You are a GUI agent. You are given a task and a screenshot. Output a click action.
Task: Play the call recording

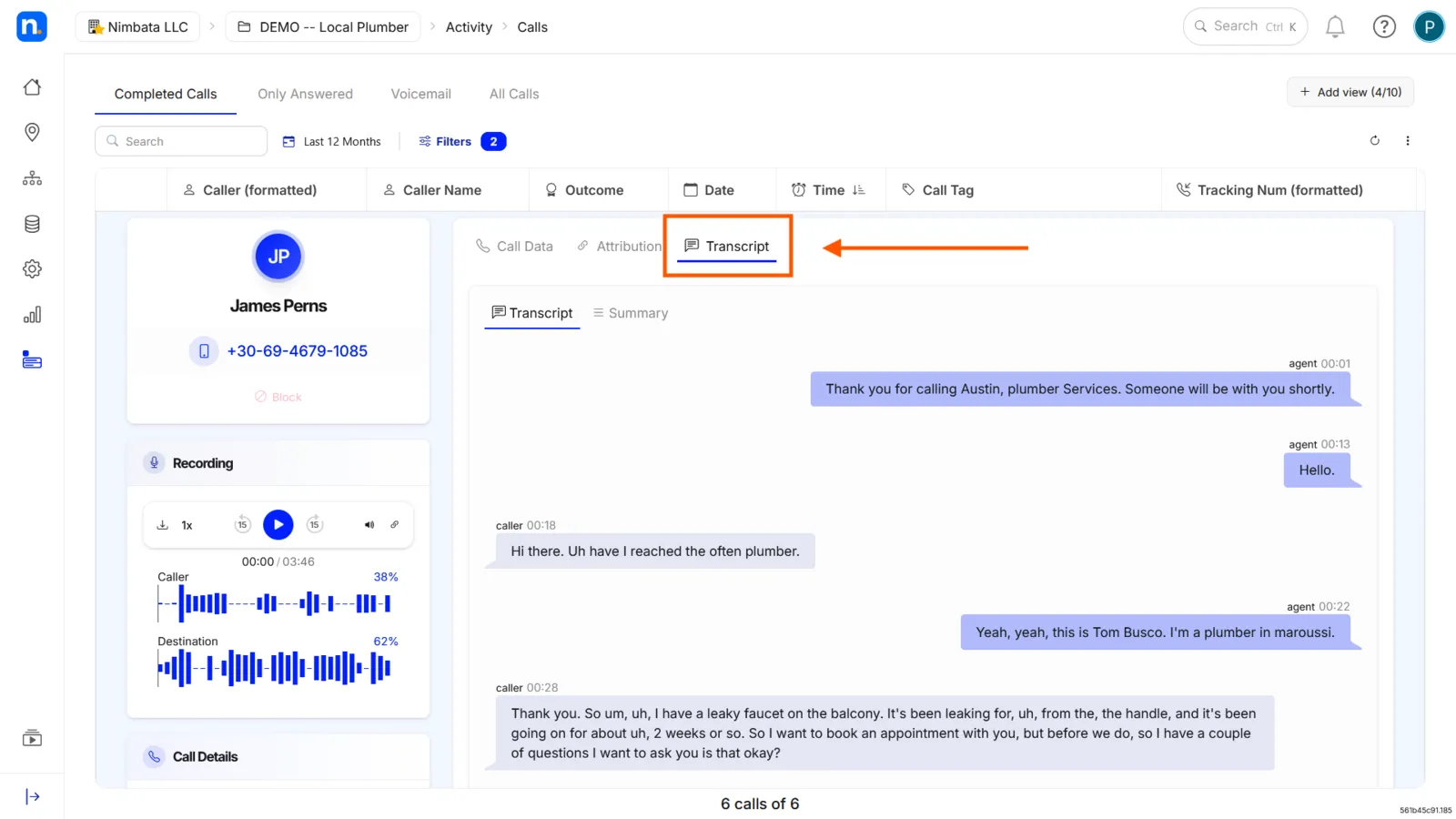tap(278, 525)
